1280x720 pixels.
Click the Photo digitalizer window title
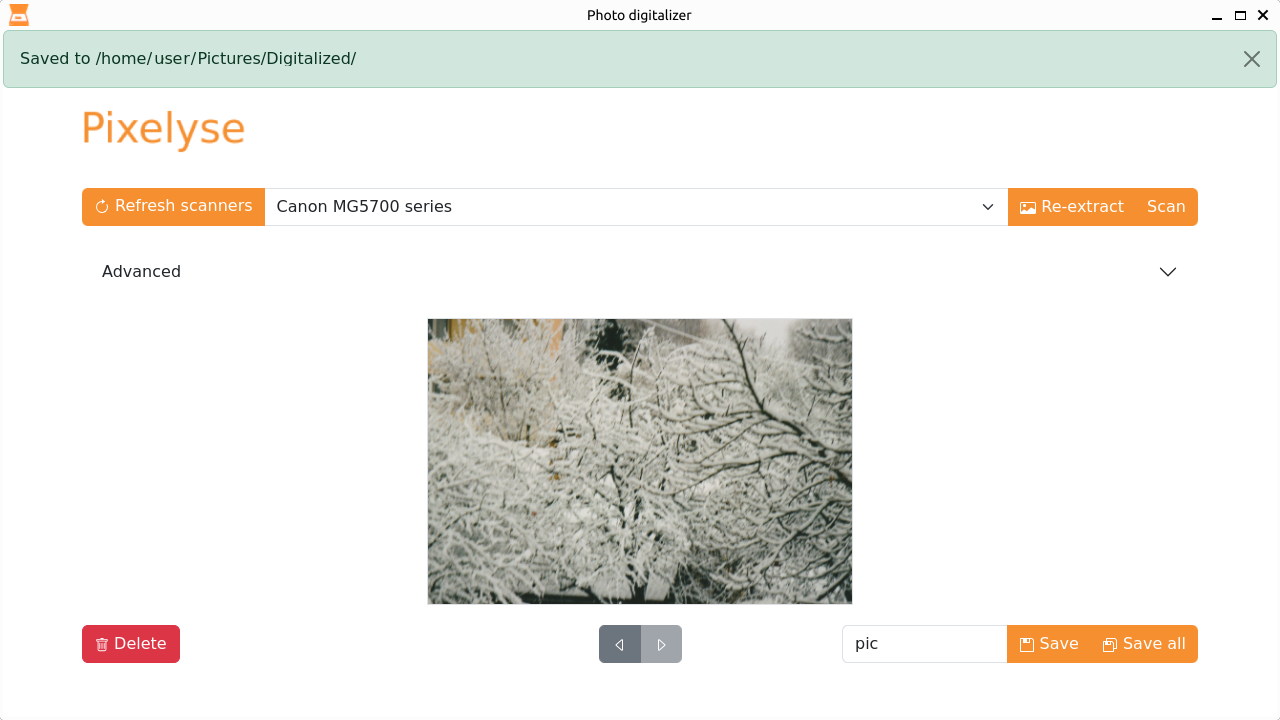[x=639, y=15]
